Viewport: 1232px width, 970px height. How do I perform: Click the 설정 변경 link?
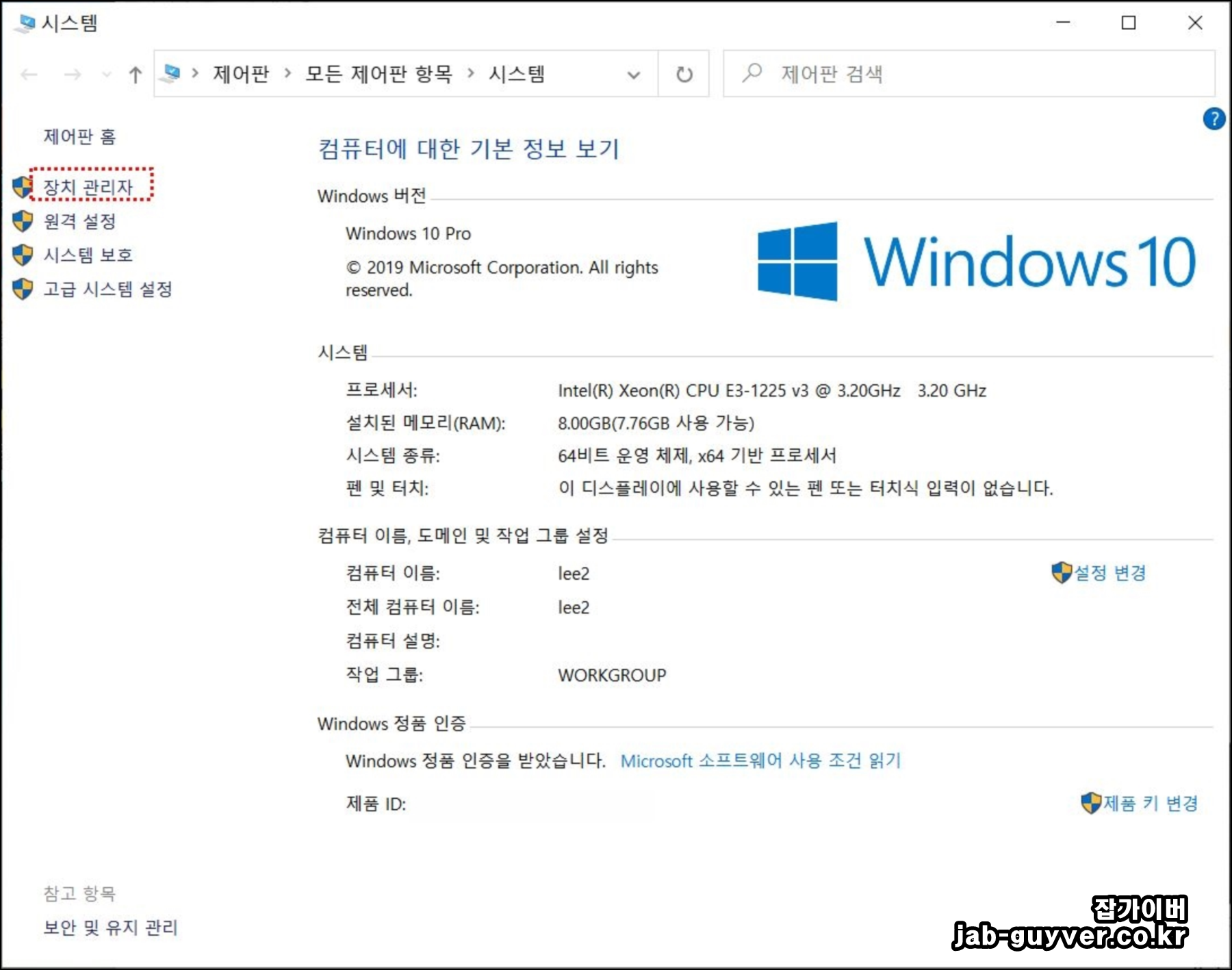point(1110,573)
